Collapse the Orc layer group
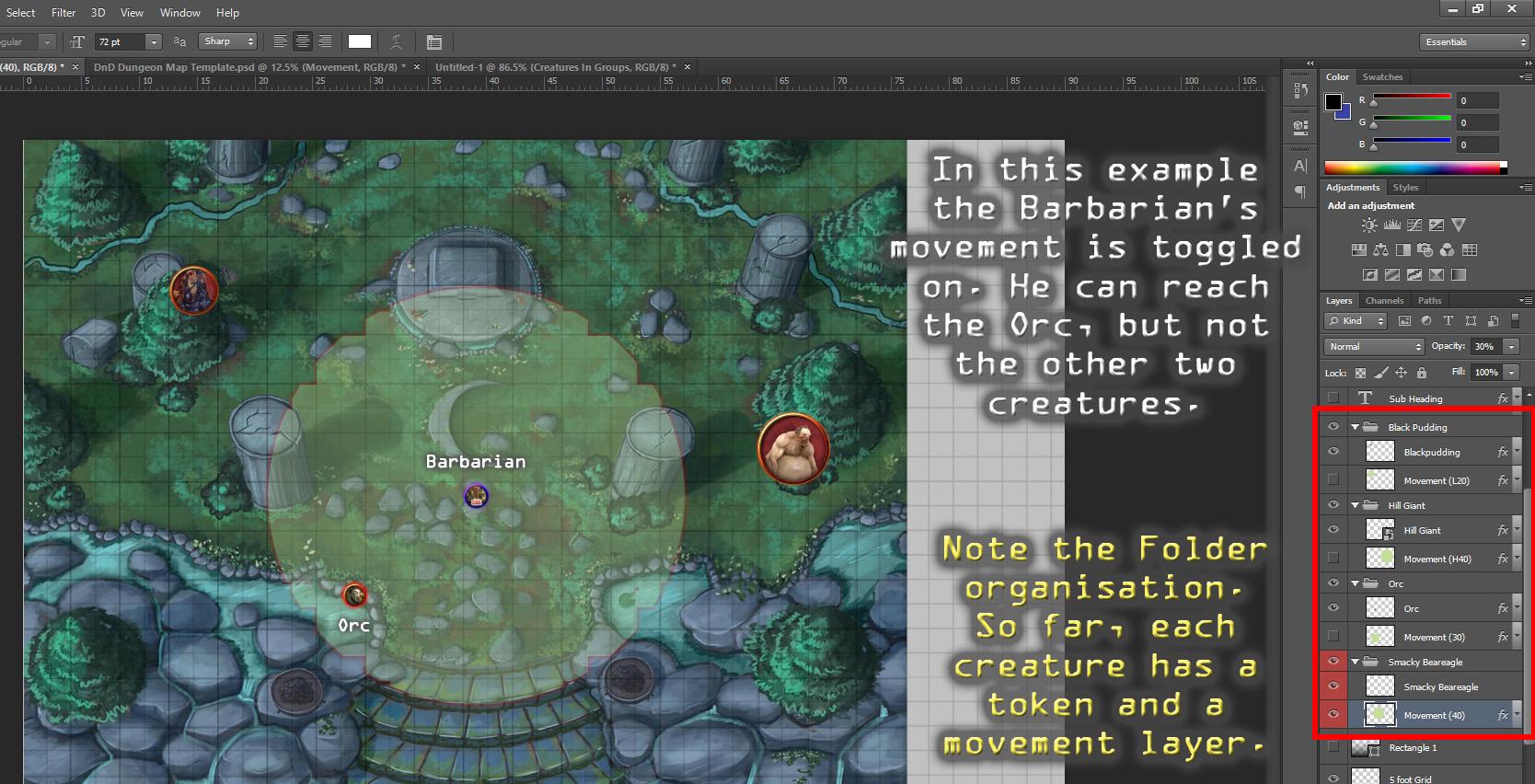This screenshot has height=784, width=1535. click(1355, 583)
